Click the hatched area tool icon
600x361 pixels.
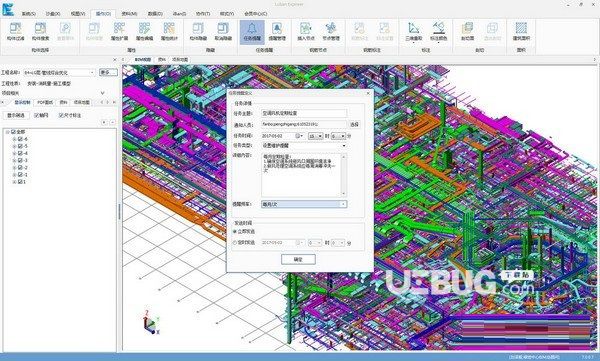[521, 31]
